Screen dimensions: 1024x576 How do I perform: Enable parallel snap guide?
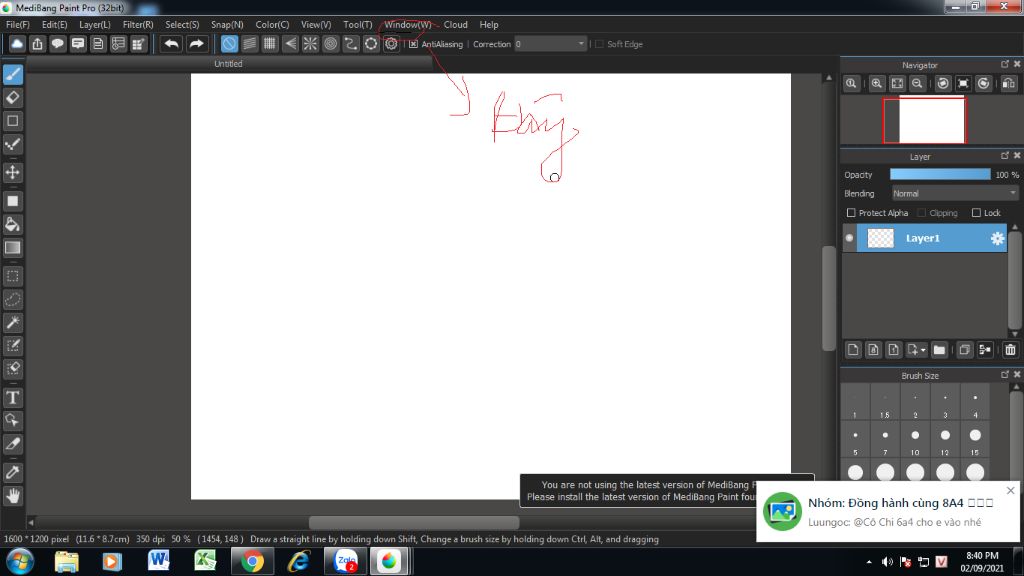point(249,44)
